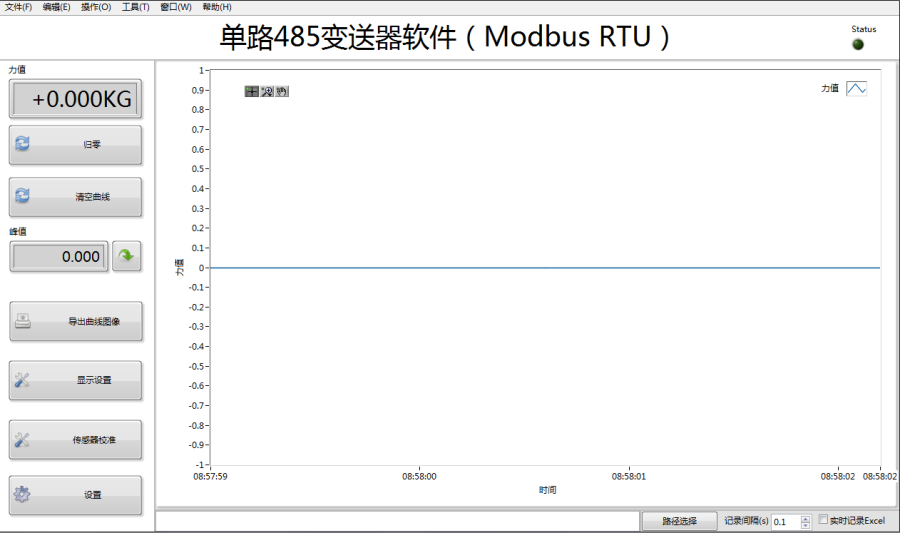This screenshot has width=900, height=533.
Task: Open 显示设置 display settings
Action: pyautogui.click(x=76, y=380)
